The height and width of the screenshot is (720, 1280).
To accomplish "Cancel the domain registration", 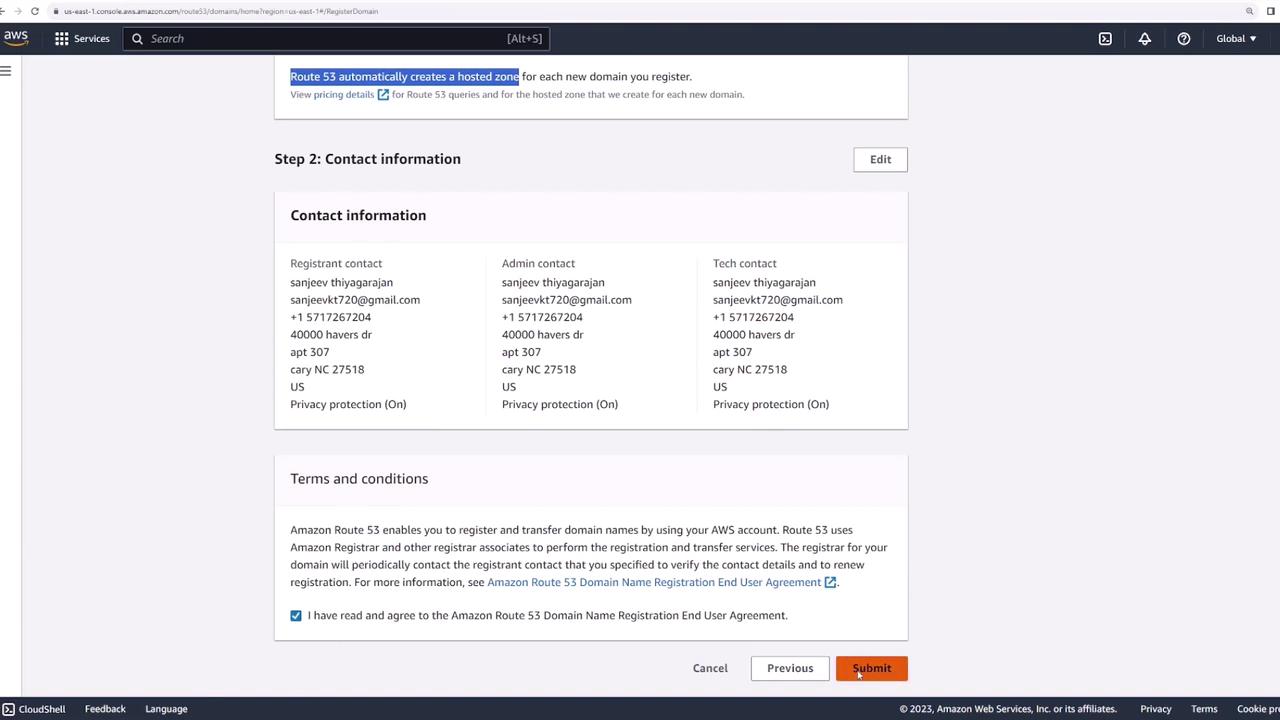I will (710, 668).
